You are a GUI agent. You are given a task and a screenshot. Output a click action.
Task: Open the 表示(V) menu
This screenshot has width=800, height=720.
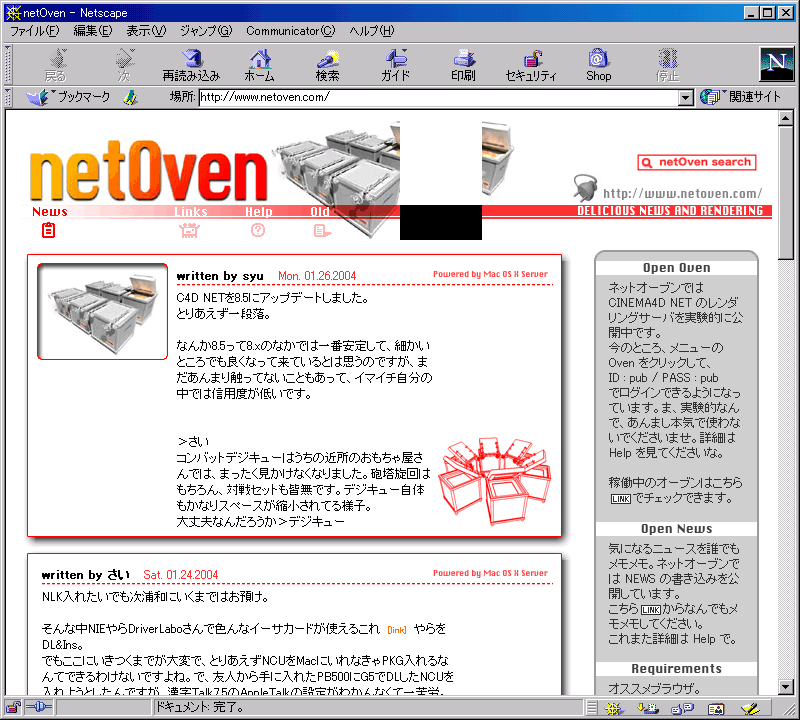pyautogui.click(x=146, y=31)
